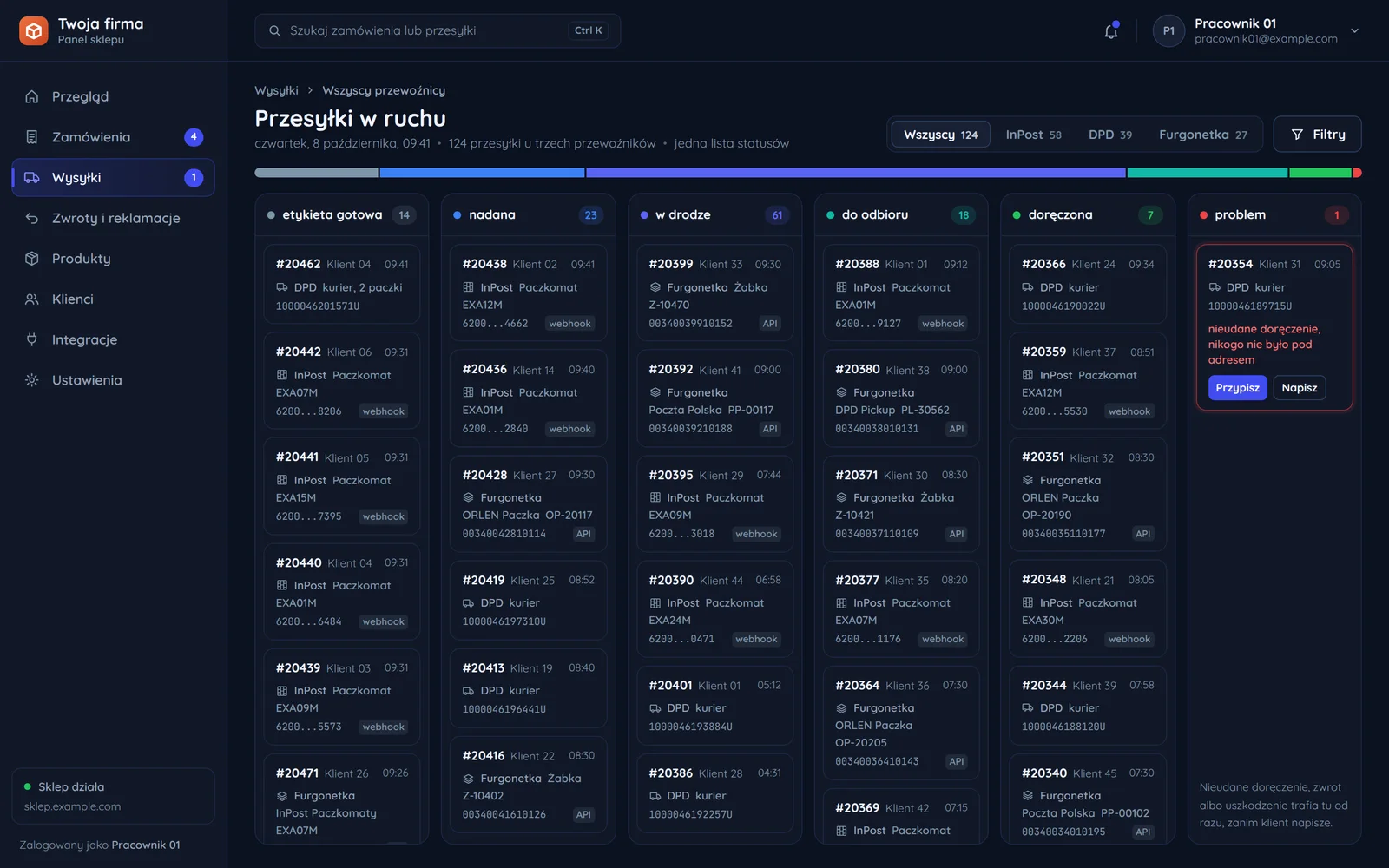
Task: Click Przypisz on order #20354
Action: 1237,388
